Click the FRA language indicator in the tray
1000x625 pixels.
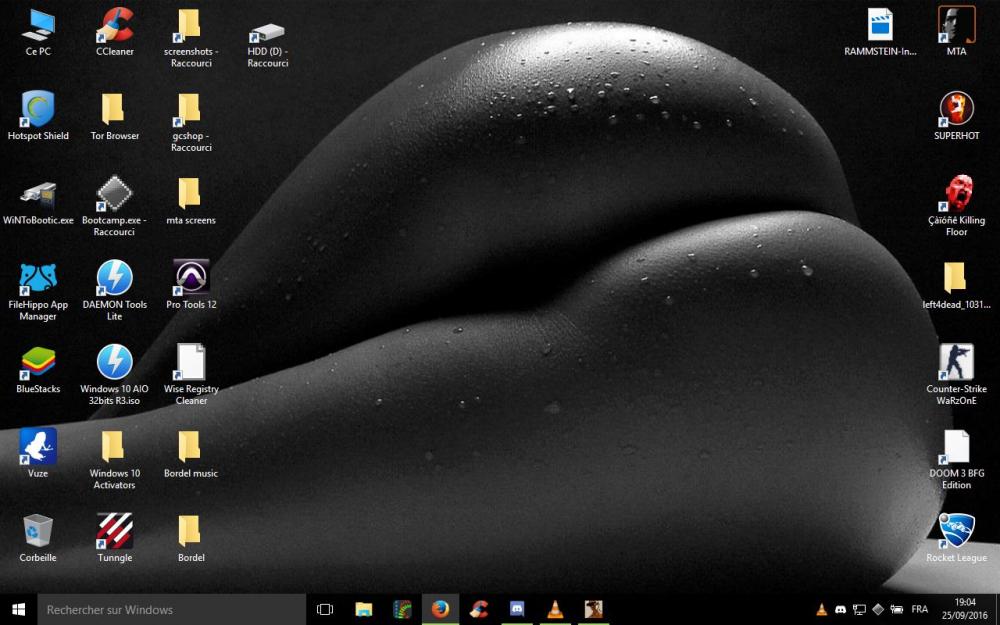tap(919, 609)
